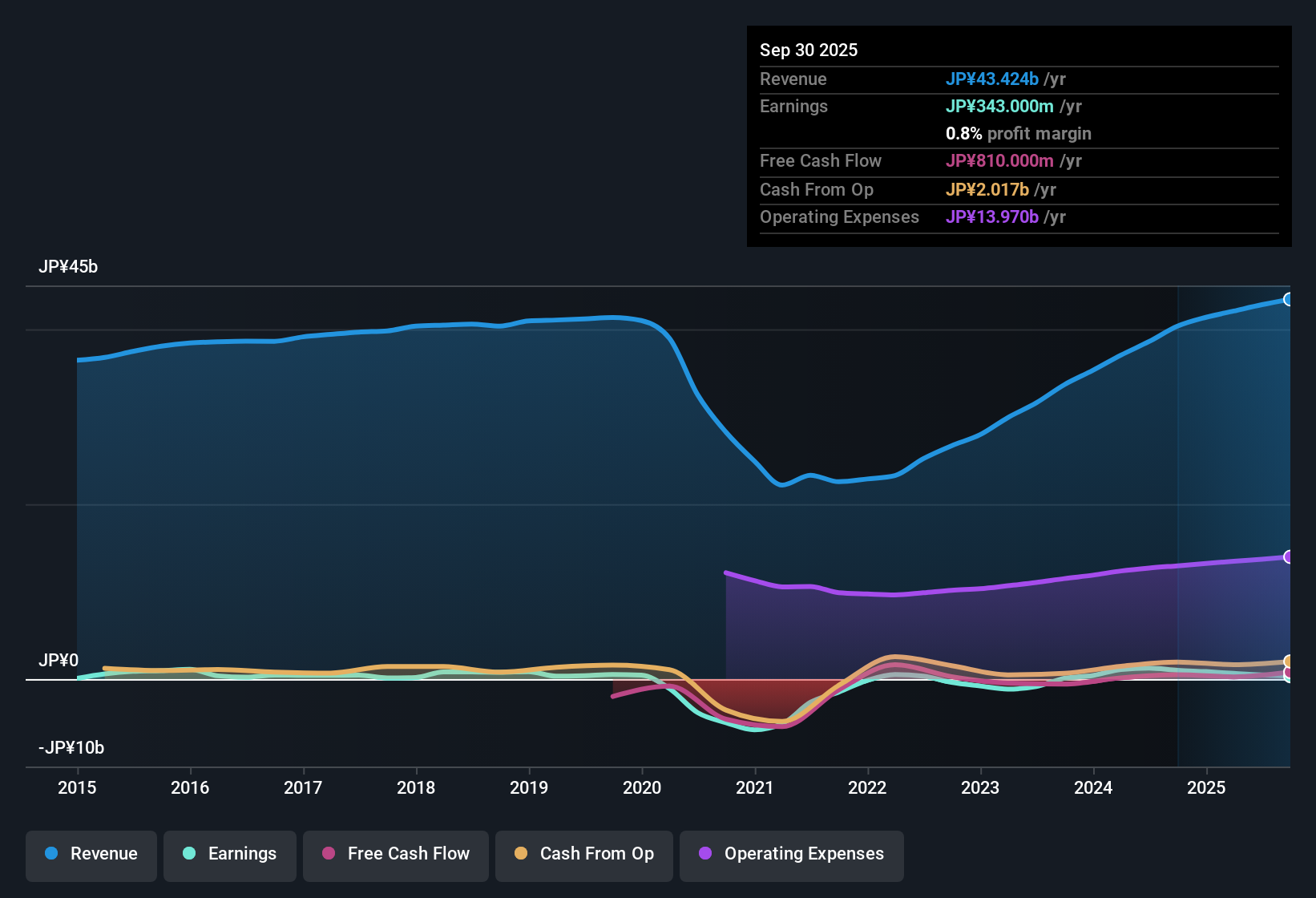Click the pink Free Cash Flow legend dot

328,855
